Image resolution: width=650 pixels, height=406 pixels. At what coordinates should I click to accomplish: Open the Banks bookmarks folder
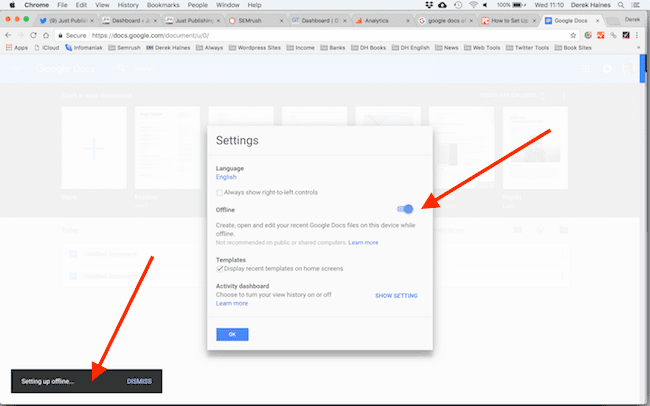coord(333,48)
